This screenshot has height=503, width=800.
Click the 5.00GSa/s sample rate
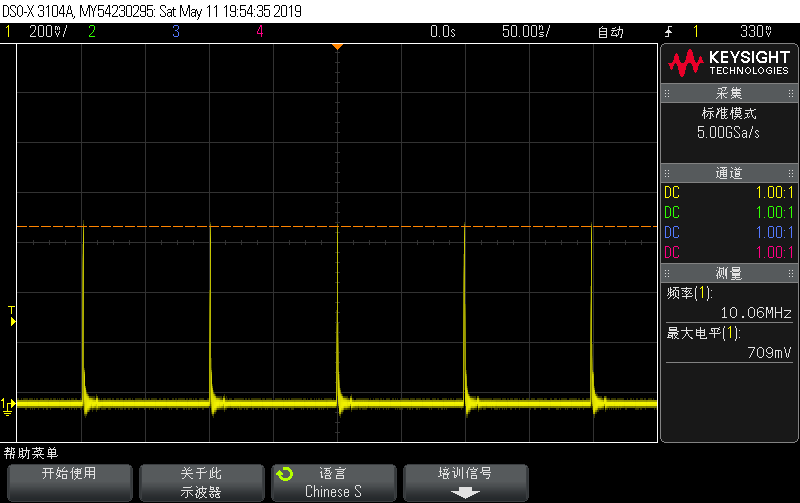click(728, 133)
